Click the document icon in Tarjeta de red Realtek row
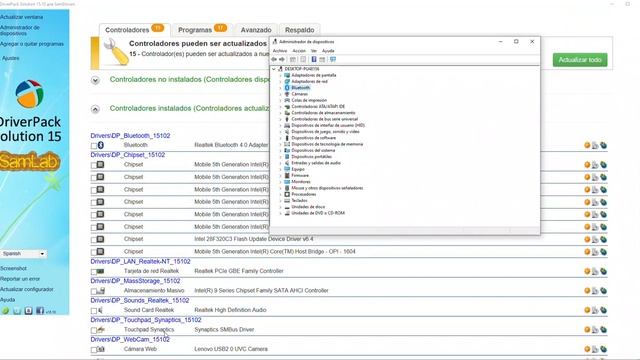Image resolution: width=640 pixels, height=360 pixels. pos(595,271)
